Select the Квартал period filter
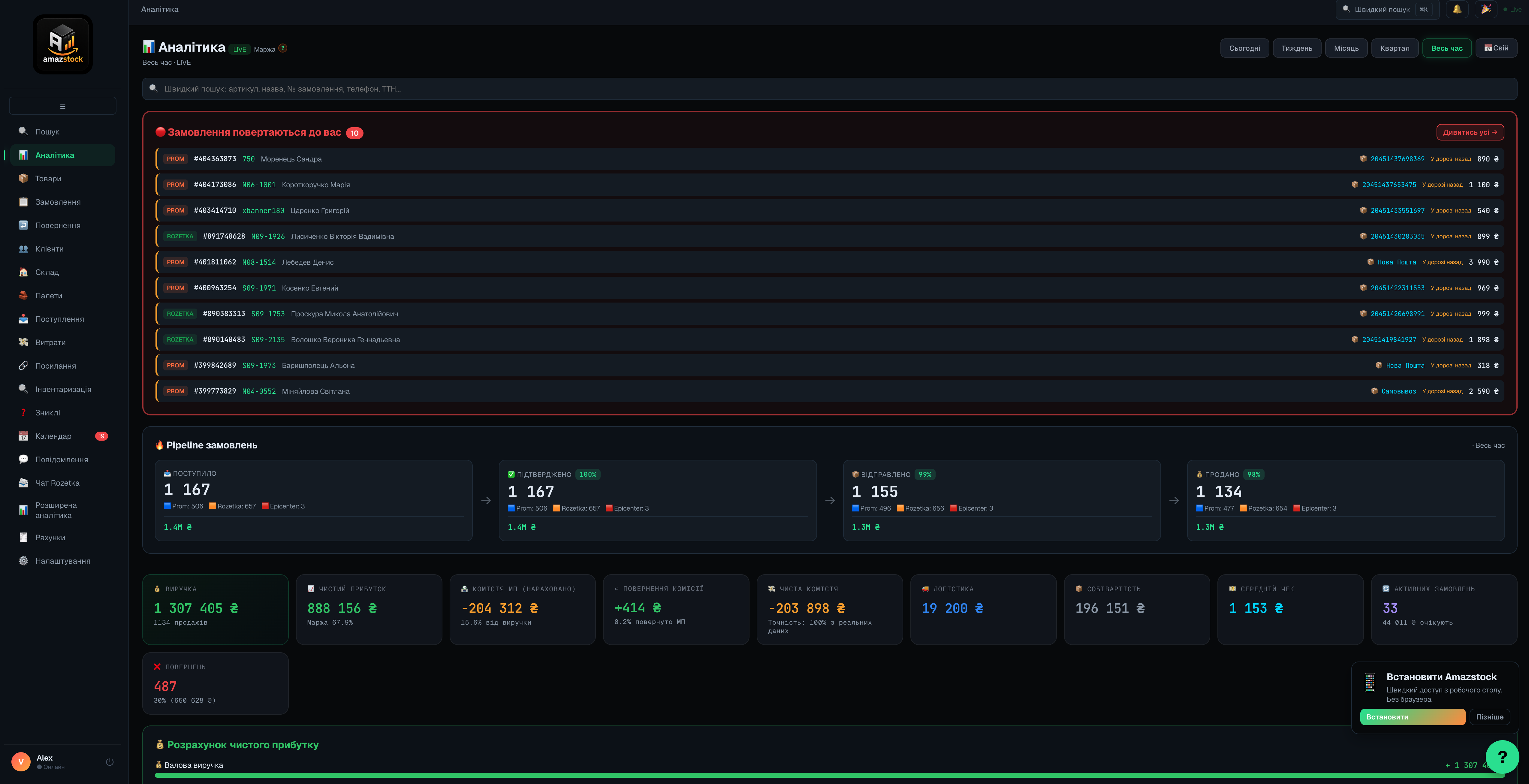1529x784 pixels. click(1394, 48)
